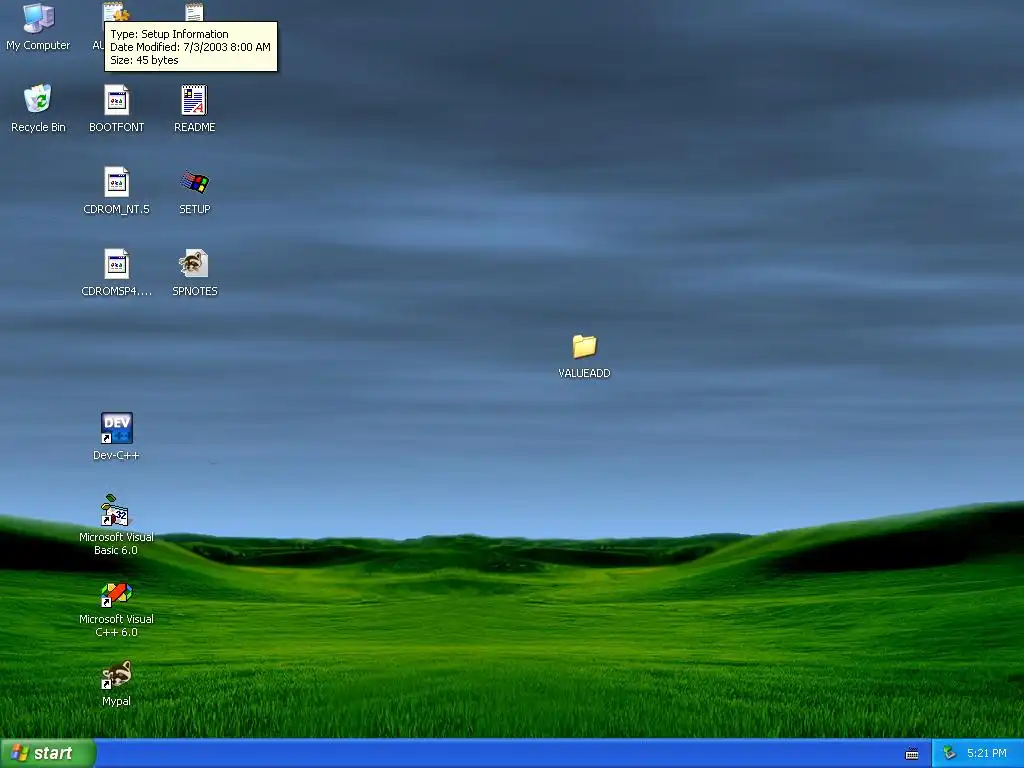Screen dimensions: 1024x768
Task: Click the README label text
Action: click(195, 127)
